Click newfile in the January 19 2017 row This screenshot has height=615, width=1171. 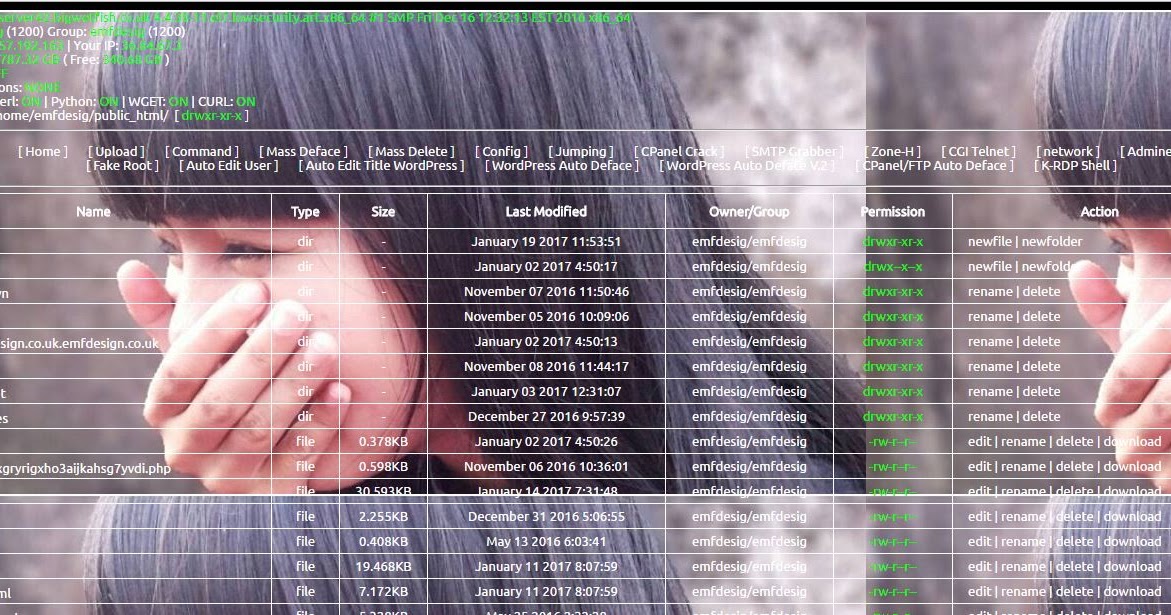click(990, 242)
